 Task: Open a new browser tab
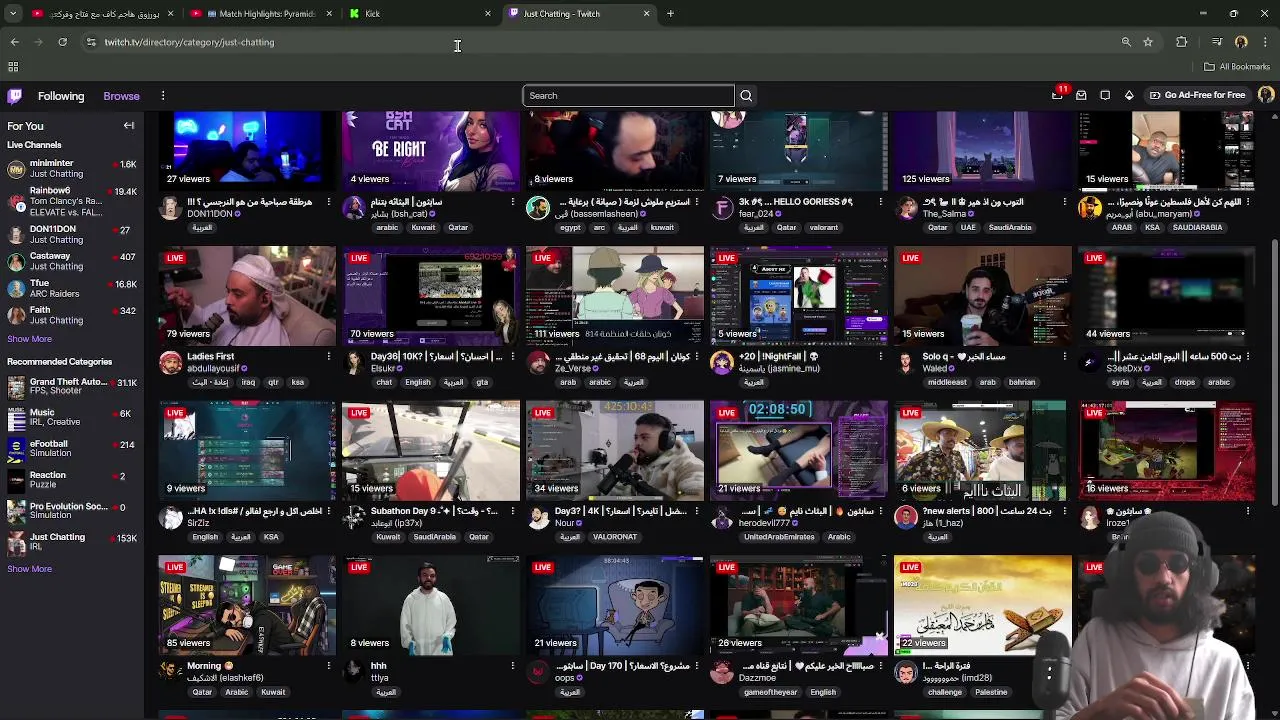[670, 14]
